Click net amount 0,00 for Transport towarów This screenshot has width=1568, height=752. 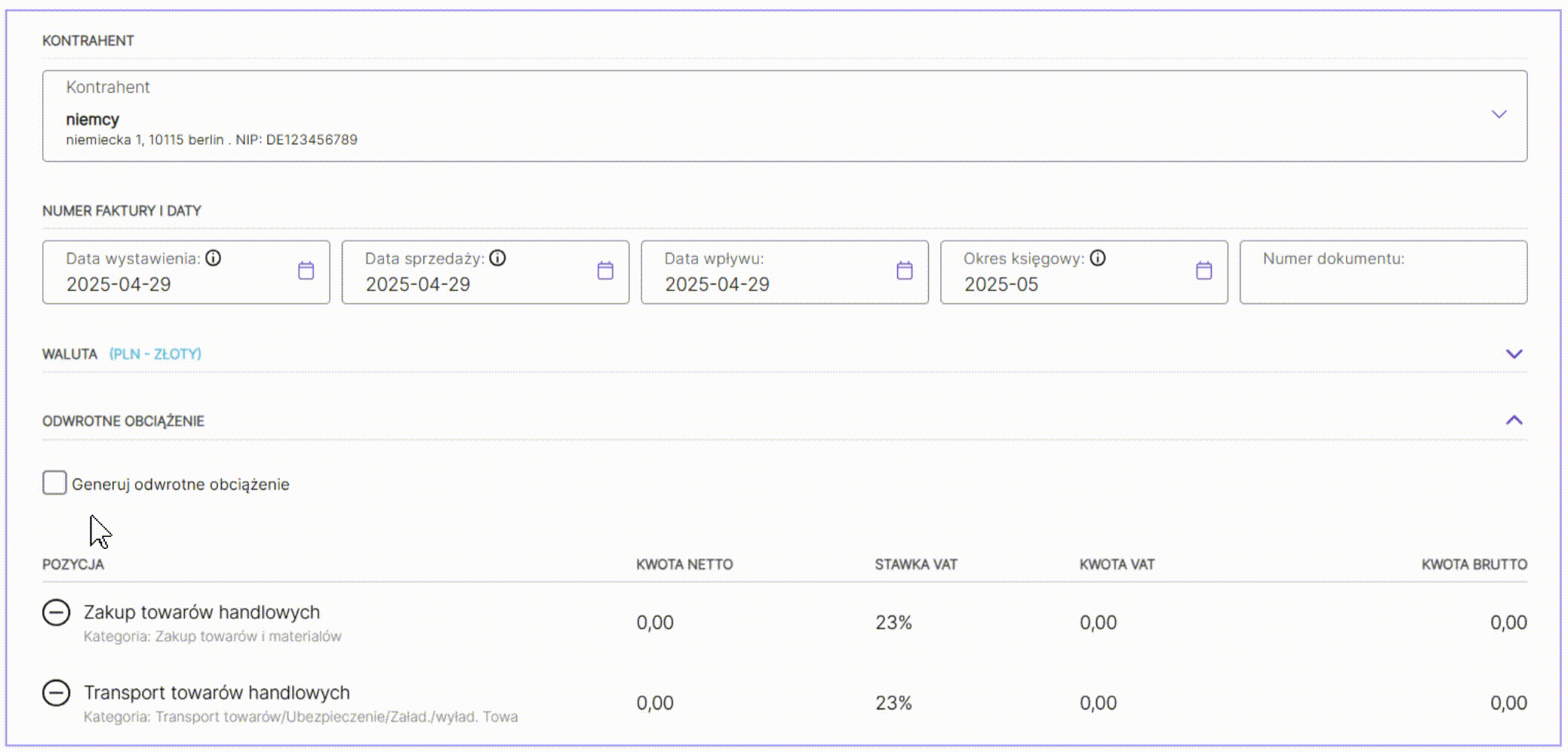click(655, 703)
